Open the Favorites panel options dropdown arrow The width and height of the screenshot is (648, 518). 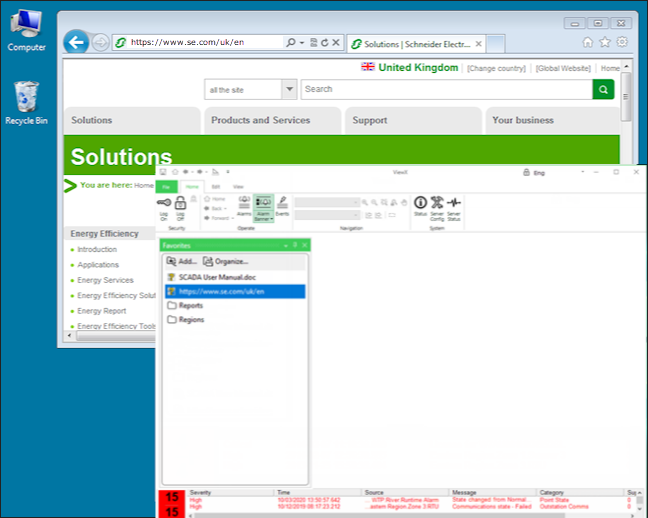click(x=286, y=245)
